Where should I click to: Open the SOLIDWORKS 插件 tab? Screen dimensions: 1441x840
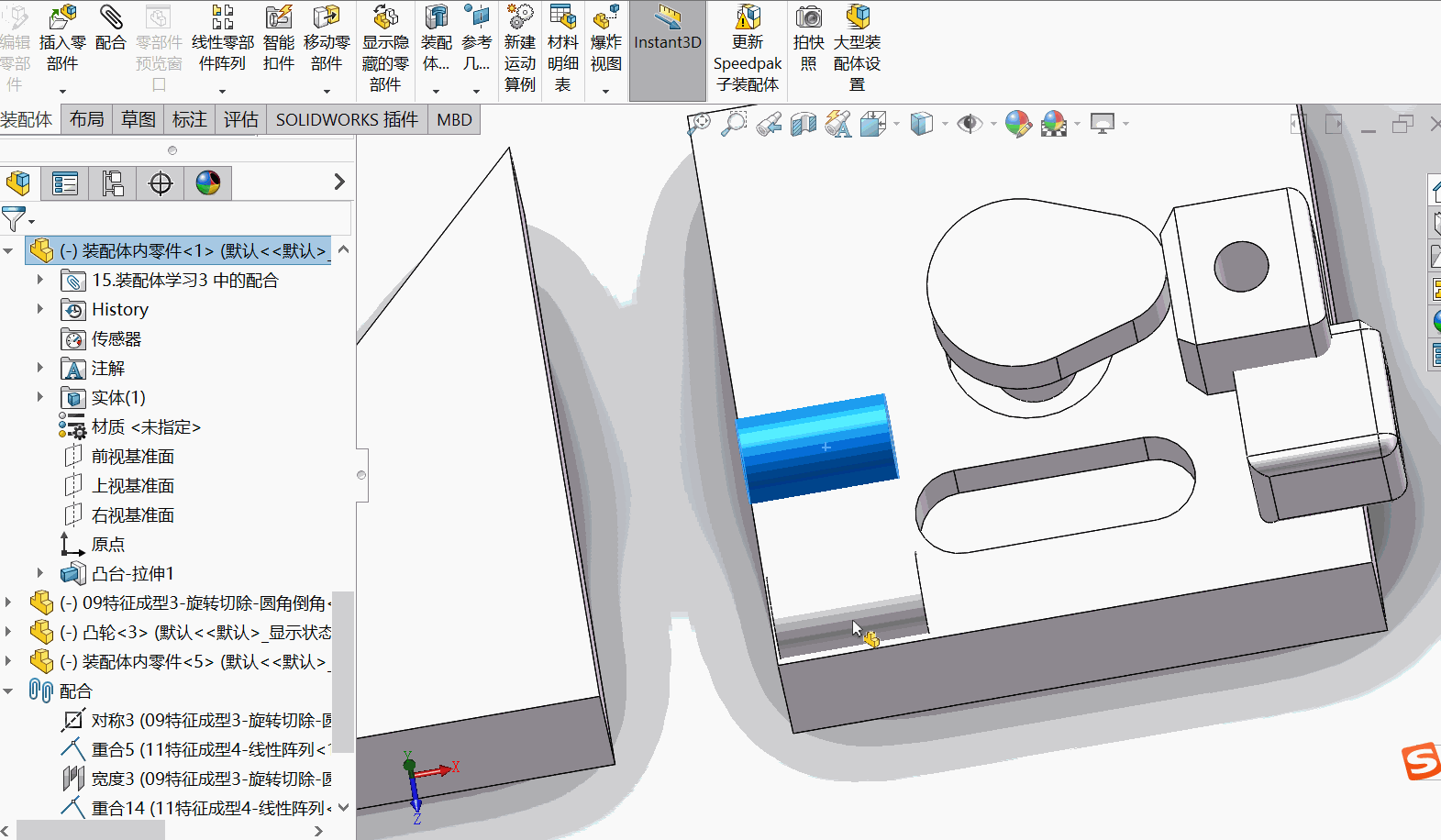pyautogui.click(x=347, y=120)
